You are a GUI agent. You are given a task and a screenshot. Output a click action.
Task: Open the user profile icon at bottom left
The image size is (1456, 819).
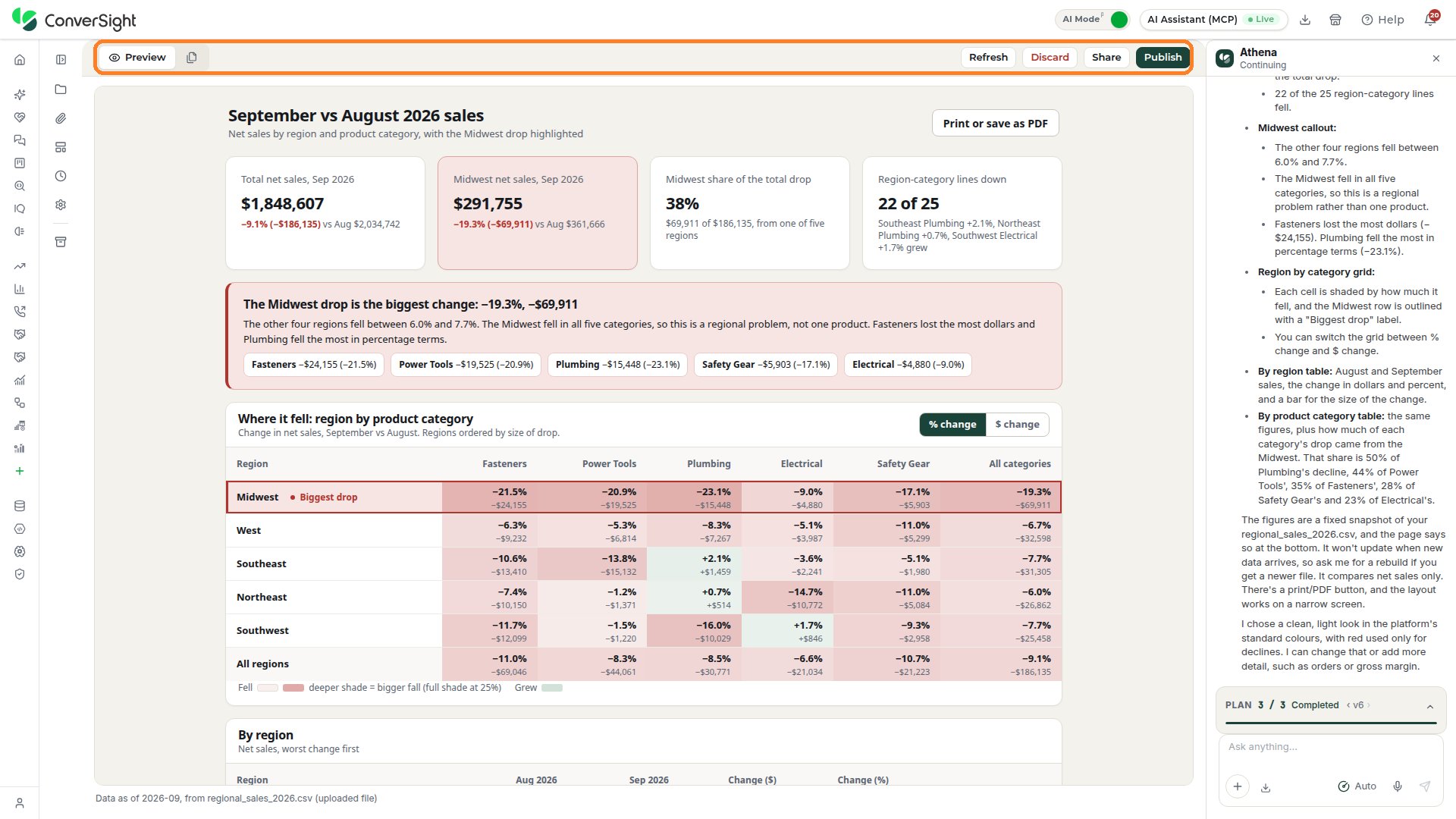click(20, 803)
